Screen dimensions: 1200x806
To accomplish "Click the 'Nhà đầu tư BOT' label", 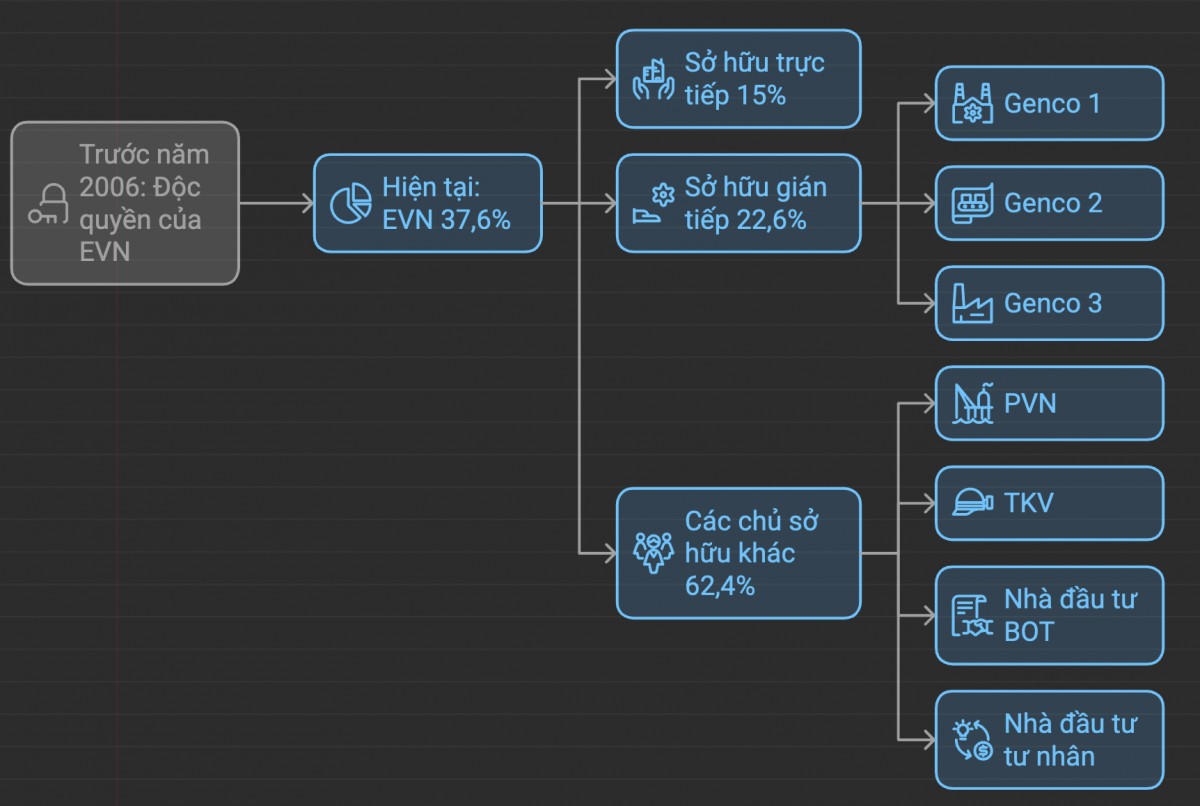I will click(x=1069, y=615).
